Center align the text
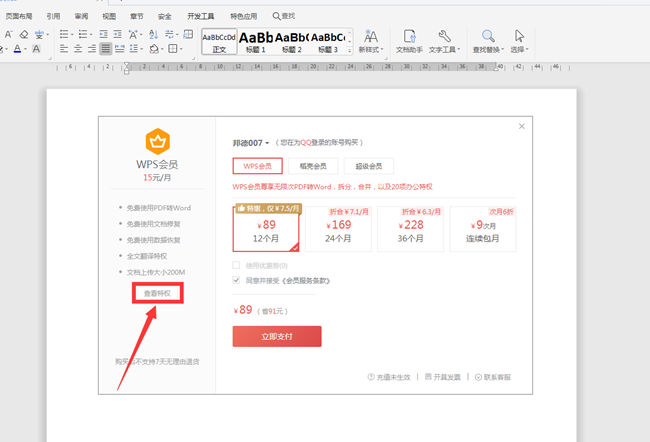The height and width of the screenshot is (442, 650). 78,49
